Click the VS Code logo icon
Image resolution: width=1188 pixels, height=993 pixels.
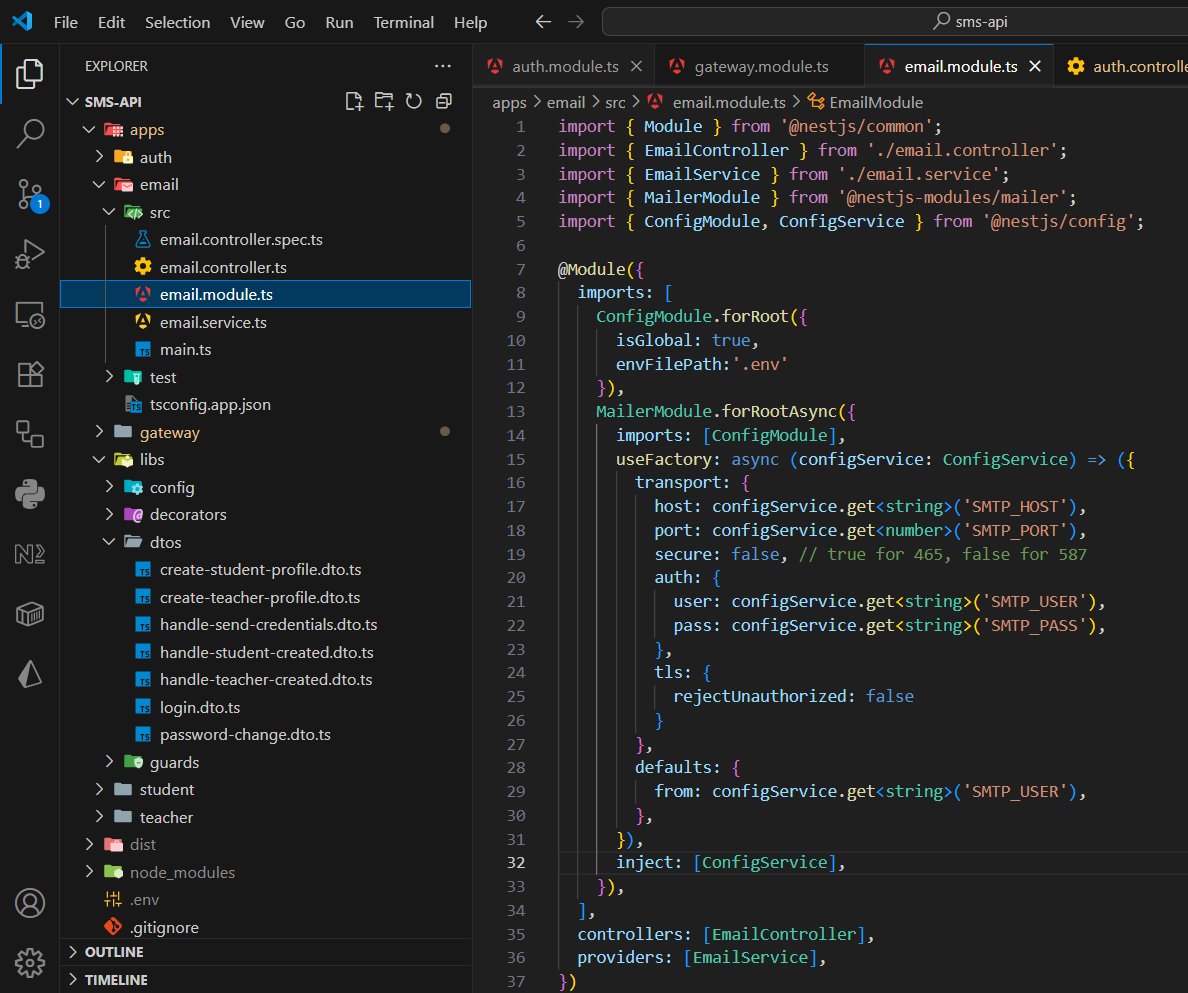23,21
